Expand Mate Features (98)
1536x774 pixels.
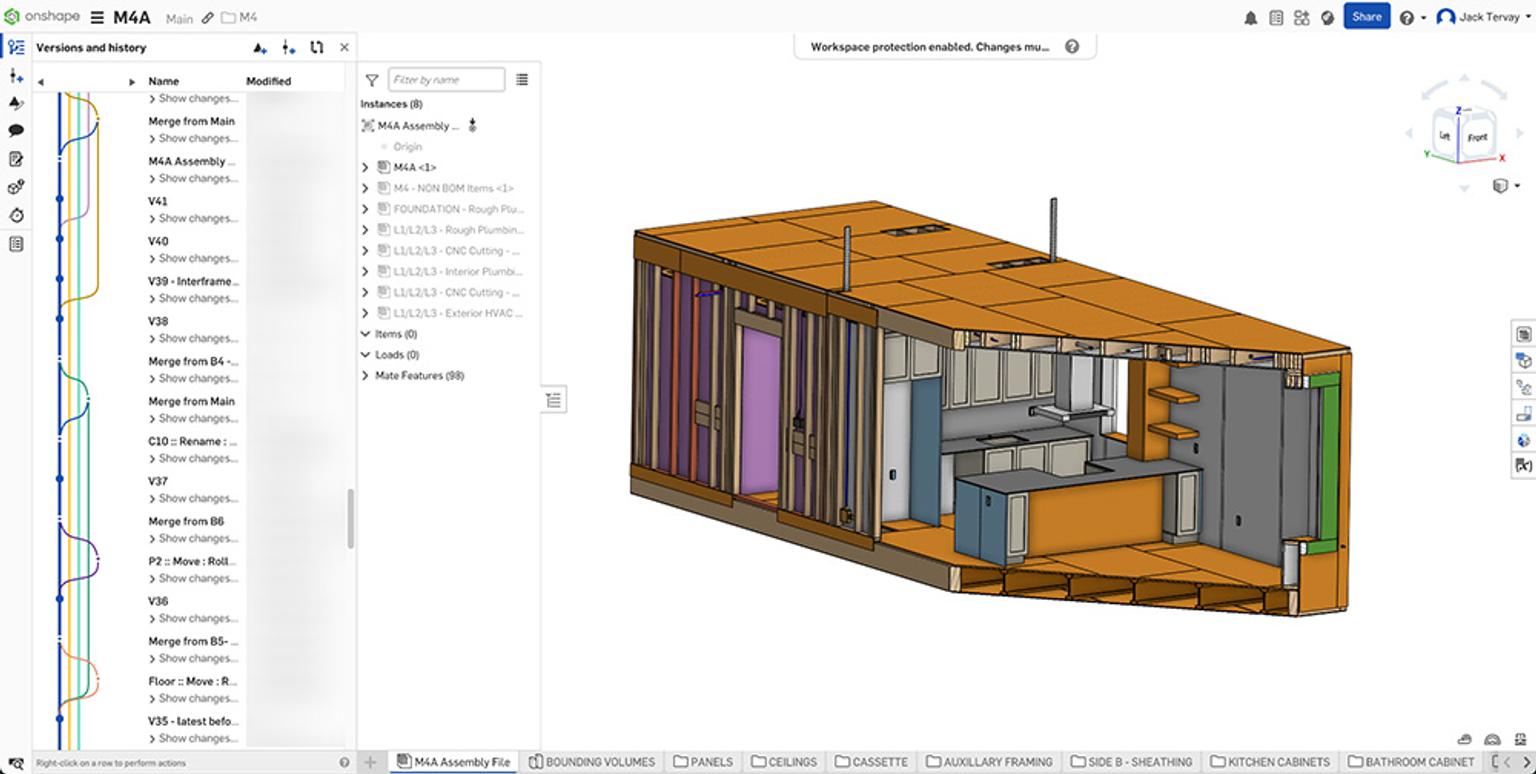point(365,375)
